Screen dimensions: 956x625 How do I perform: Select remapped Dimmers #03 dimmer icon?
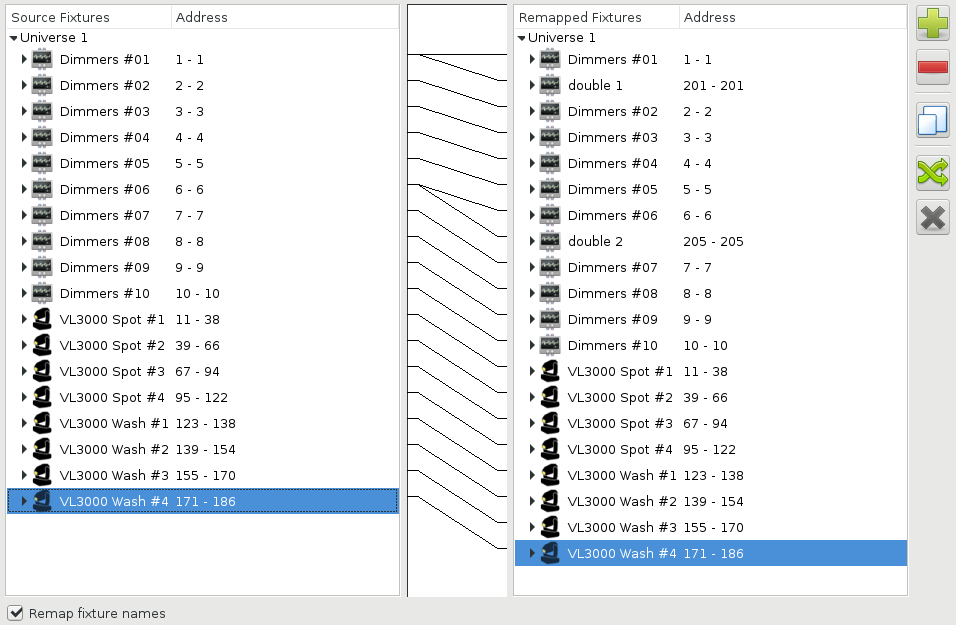[550, 137]
